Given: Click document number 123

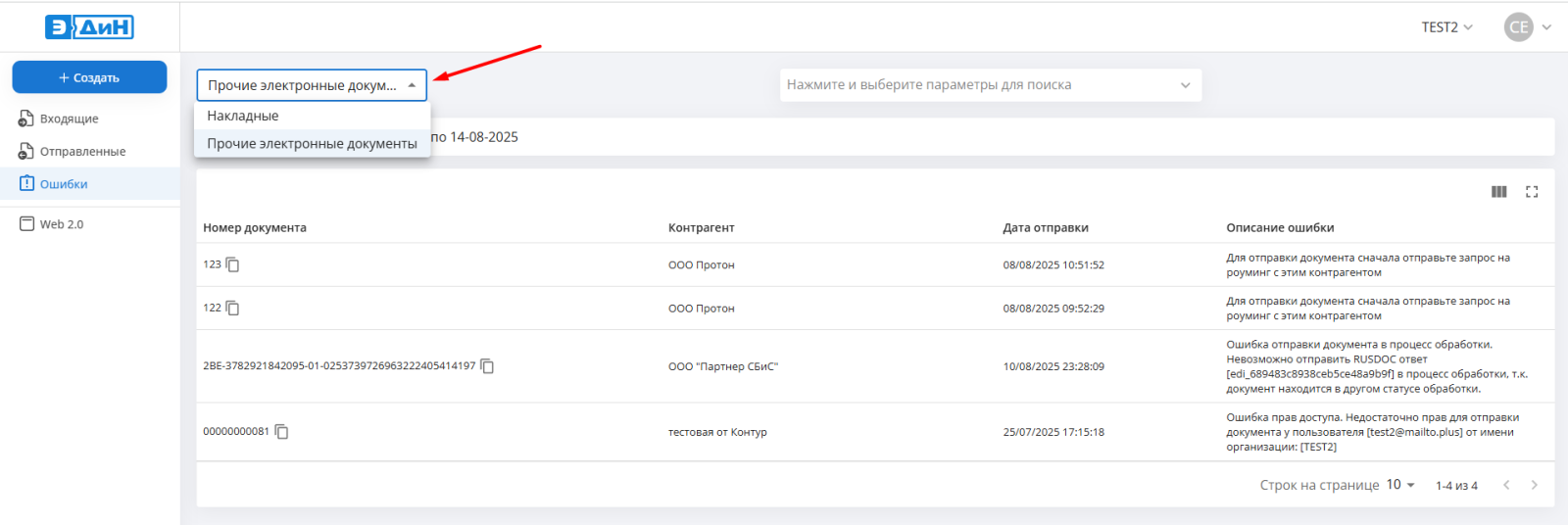Looking at the screenshot, I should coord(213,264).
